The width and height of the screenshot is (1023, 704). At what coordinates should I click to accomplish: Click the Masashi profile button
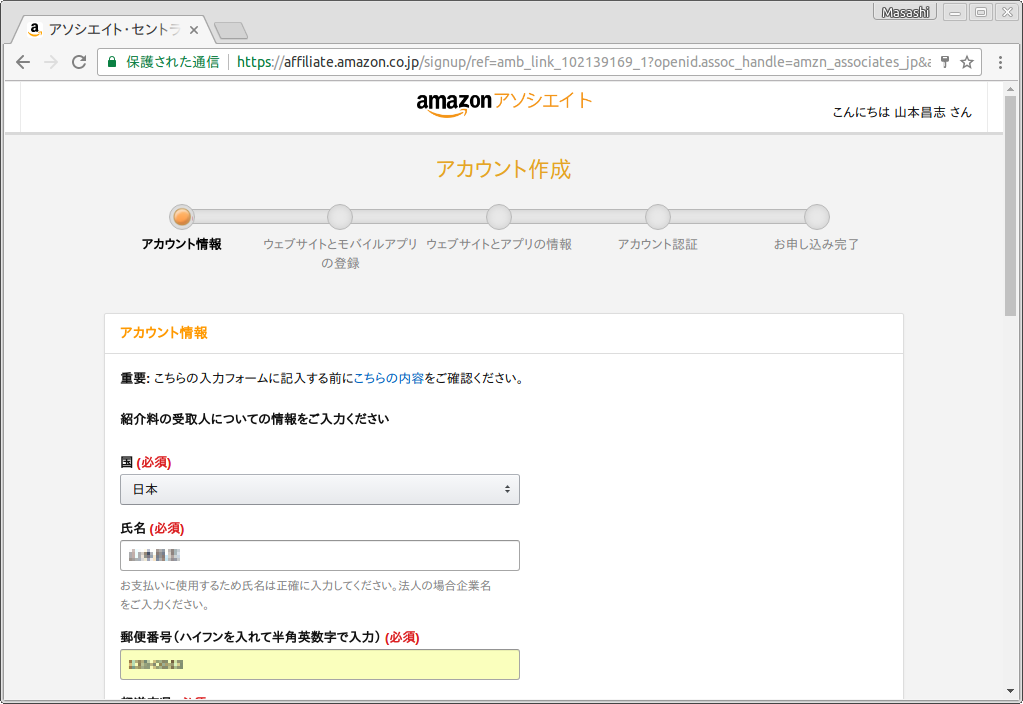pos(905,12)
